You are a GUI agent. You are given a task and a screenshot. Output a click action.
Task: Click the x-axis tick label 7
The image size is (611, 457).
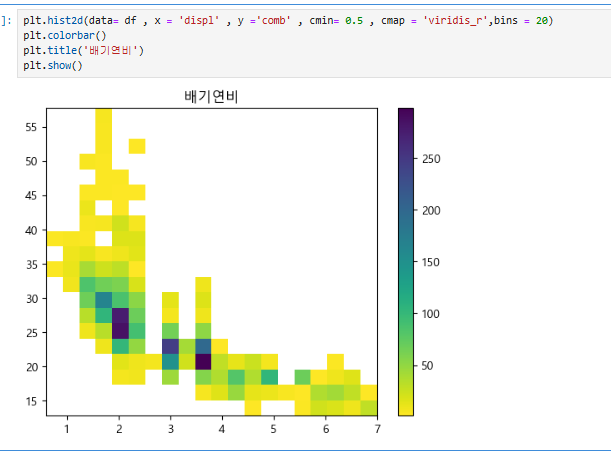pos(377,429)
